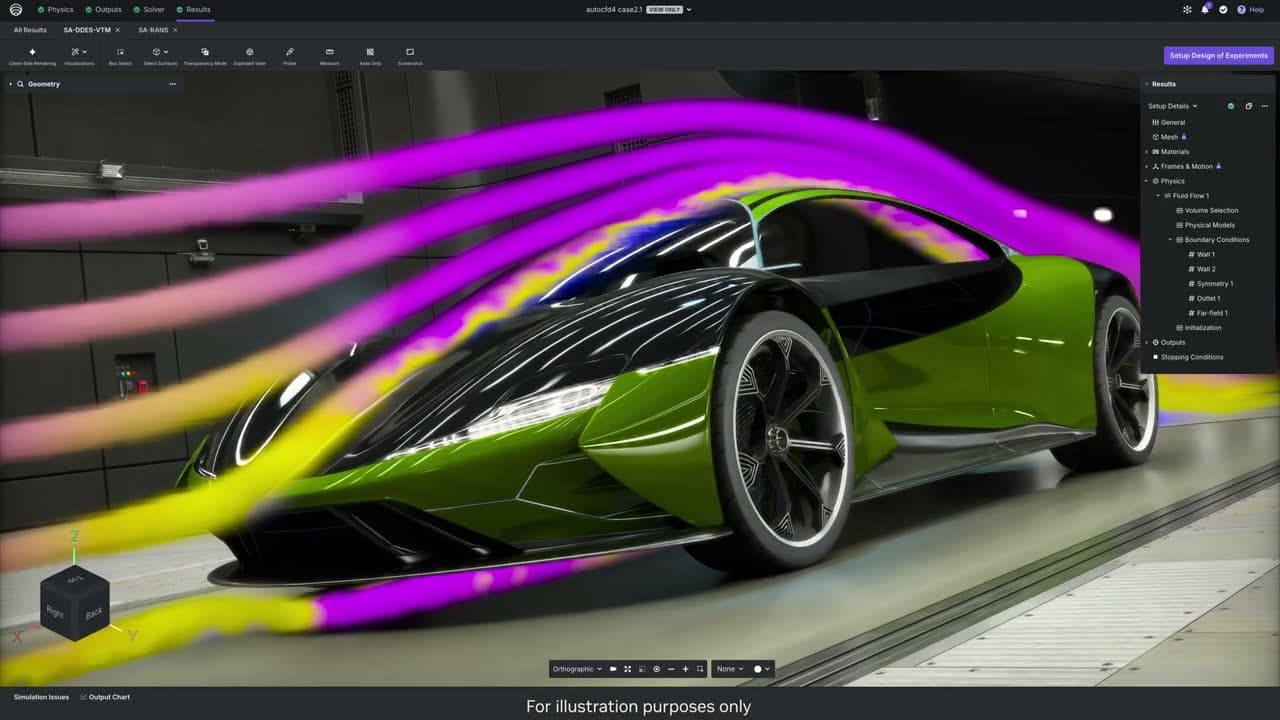Click Setup Design of Experiments button
This screenshot has width=1280, height=720.
(1219, 56)
